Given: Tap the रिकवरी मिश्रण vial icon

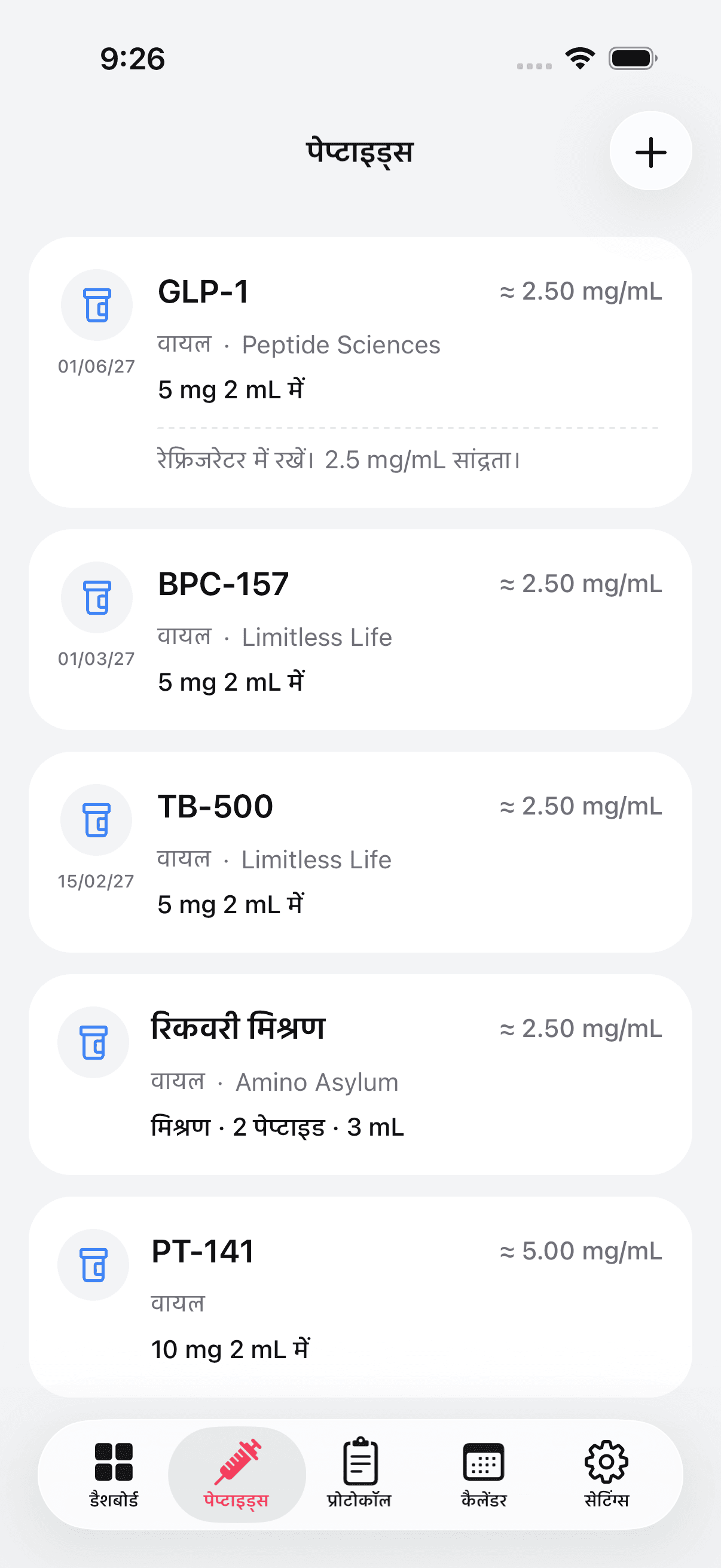Looking at the screenshot, I should 93,1042.
